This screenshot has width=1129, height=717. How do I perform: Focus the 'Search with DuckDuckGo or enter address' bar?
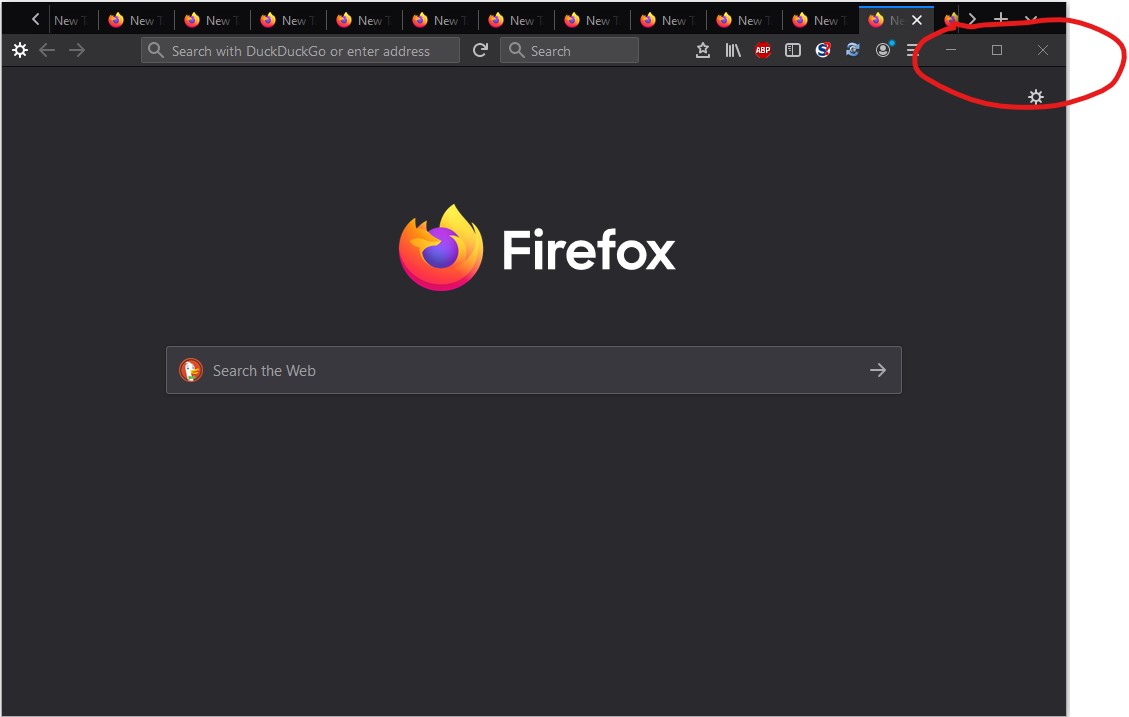tap(300, 50)
